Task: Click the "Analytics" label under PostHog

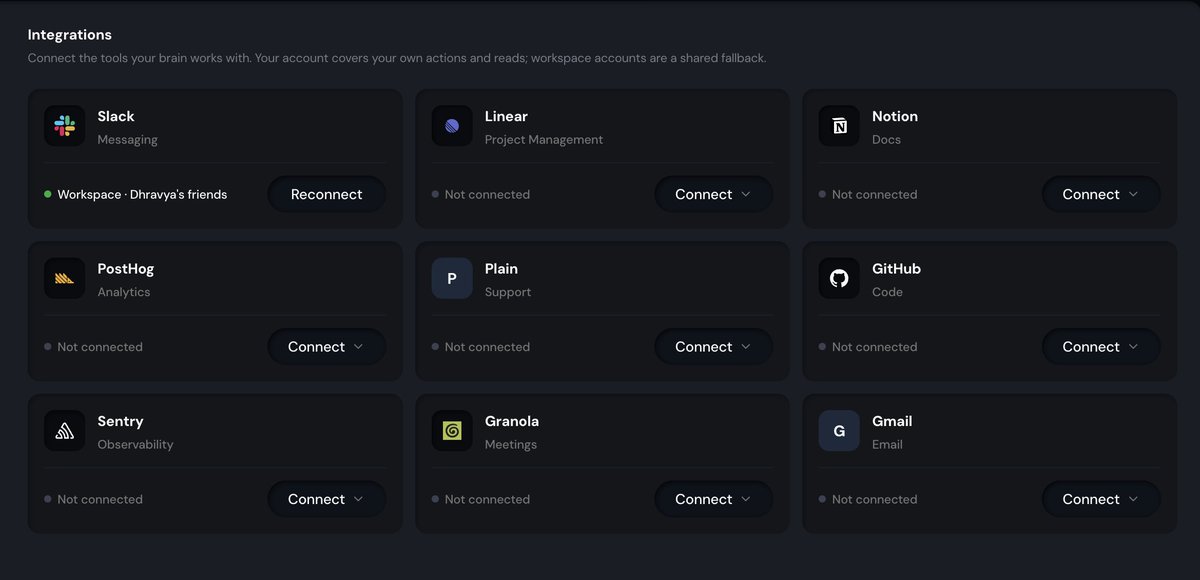Action: (x=124, y=293)
